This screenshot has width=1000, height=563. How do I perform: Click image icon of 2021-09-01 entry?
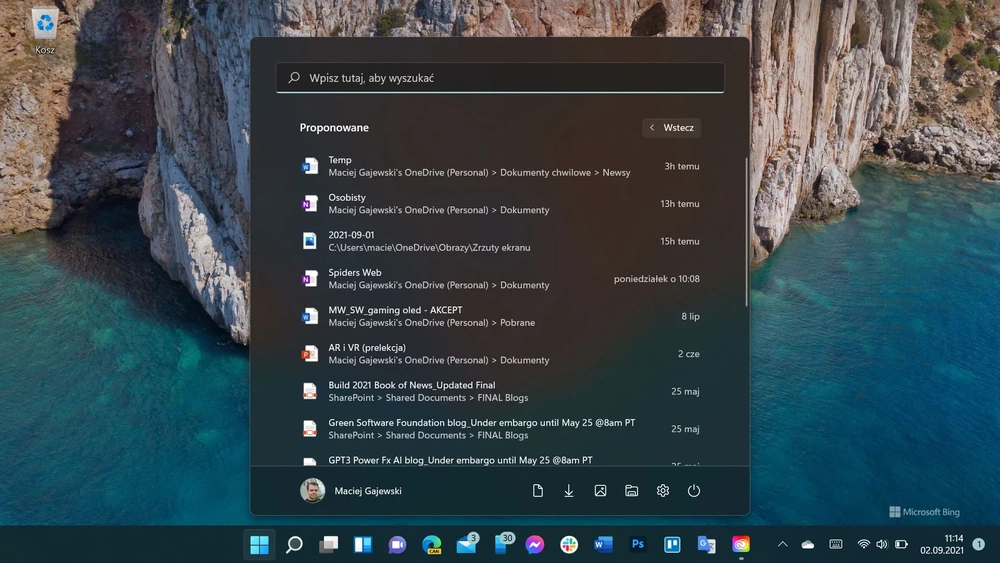point(309,241)
